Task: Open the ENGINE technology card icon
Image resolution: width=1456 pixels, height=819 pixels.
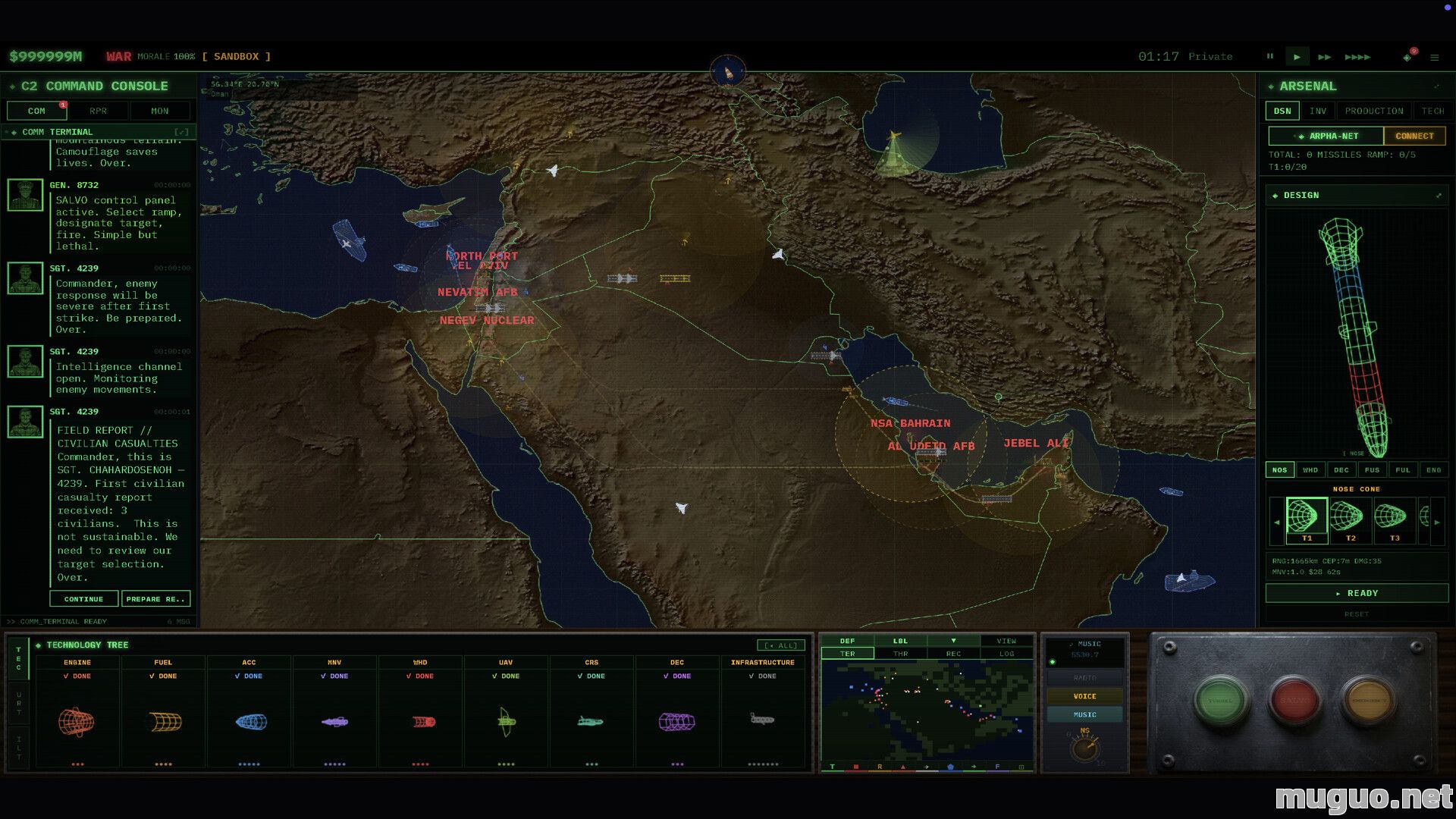Action: pos(77,721)
